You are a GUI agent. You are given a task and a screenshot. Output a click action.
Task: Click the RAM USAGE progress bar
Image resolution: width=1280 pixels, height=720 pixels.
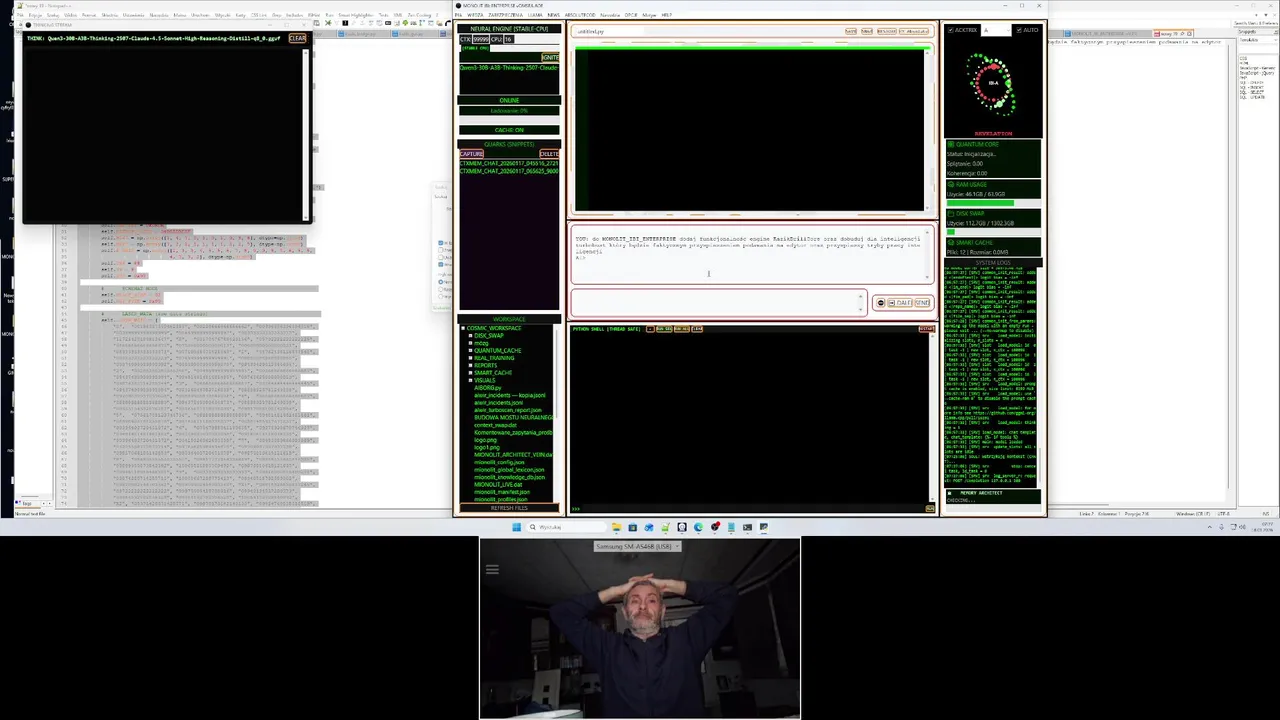(x=993, y=203)
